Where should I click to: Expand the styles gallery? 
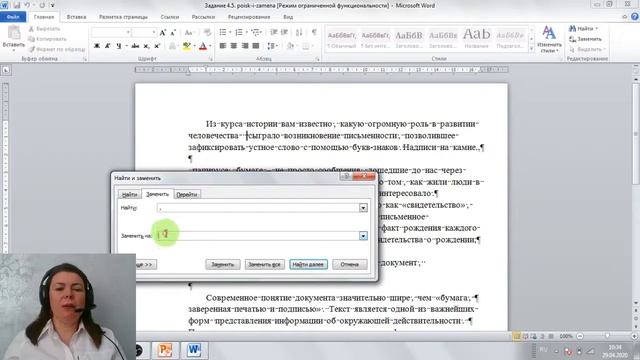[x=531, y=49]
